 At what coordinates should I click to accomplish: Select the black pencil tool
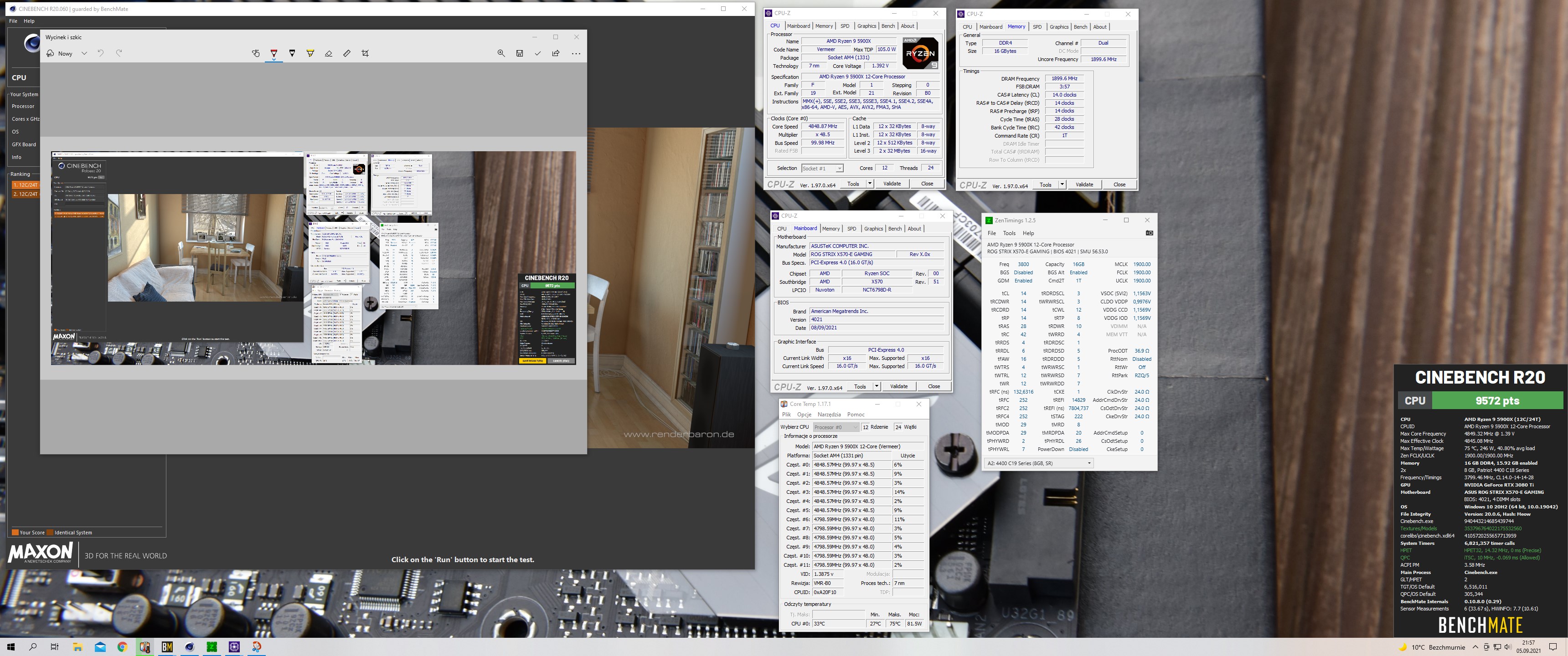click(x=292, y=54)
